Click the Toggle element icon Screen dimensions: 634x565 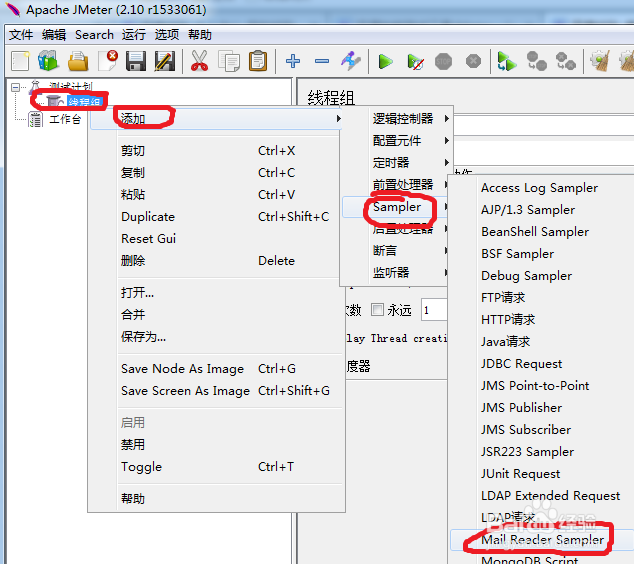(x=351, y=61)
